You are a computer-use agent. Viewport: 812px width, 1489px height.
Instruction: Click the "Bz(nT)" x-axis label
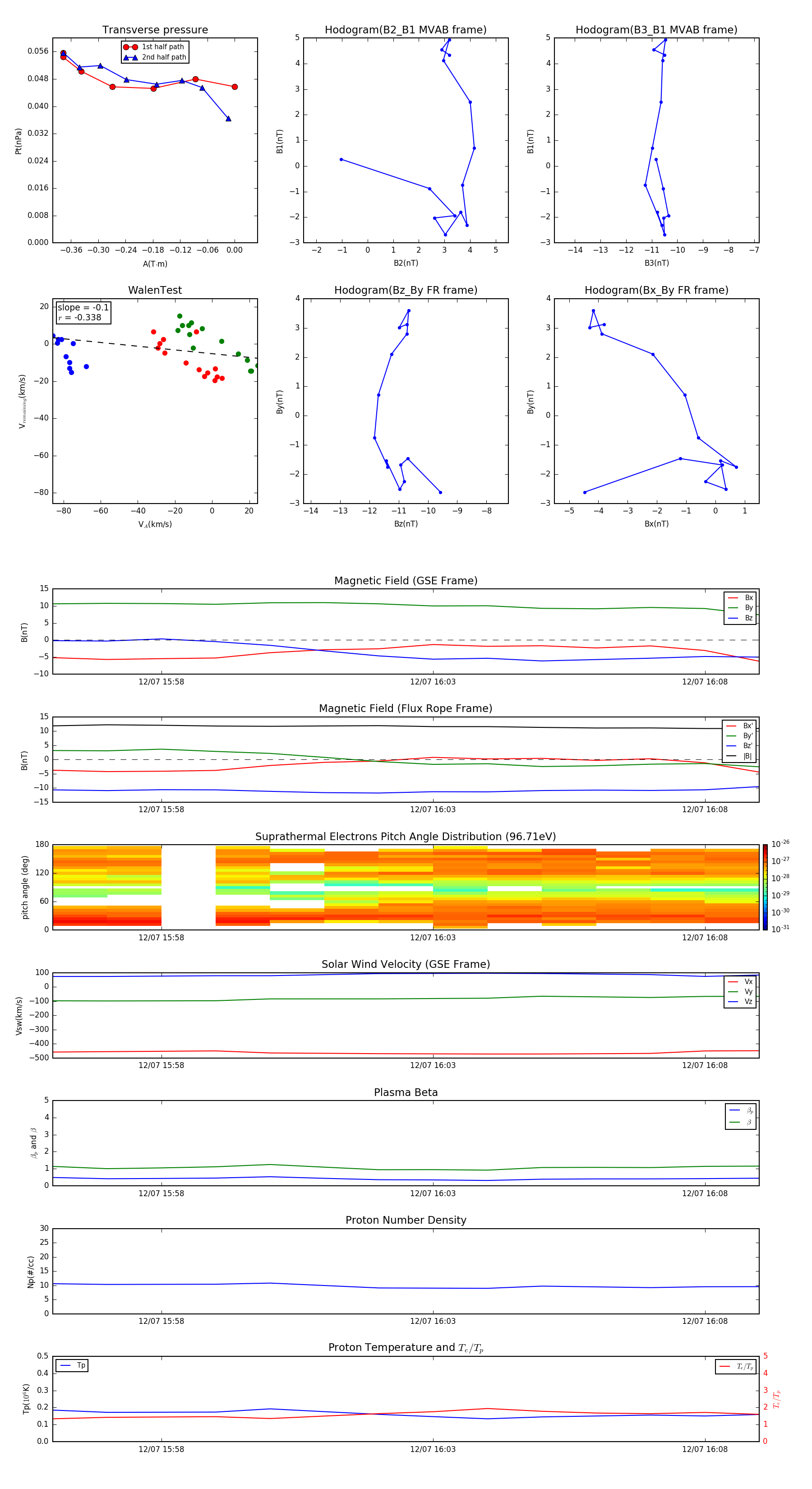[406, 524]
